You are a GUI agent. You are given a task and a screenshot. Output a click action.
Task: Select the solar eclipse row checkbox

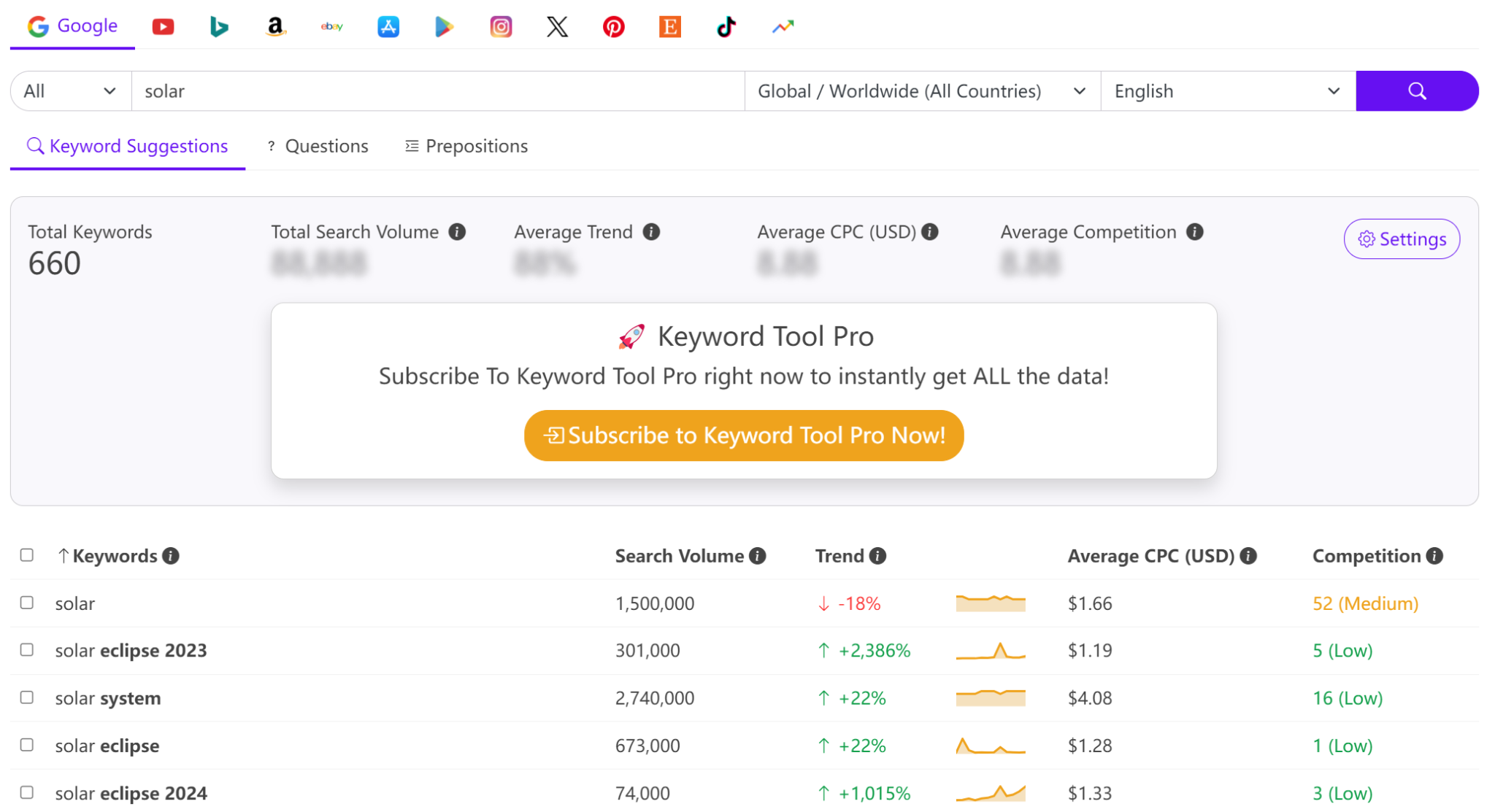[x=27, y=745]
